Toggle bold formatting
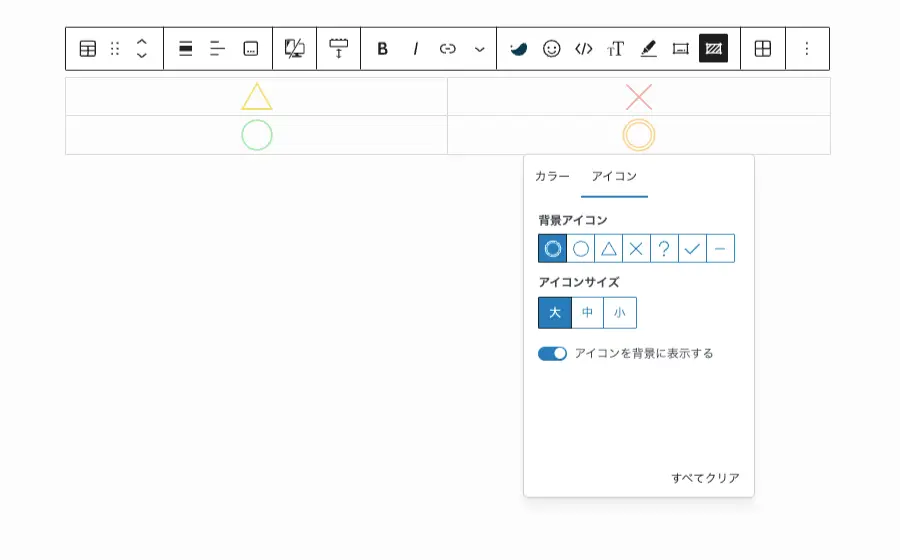The width and height of the screenshot is (900, 560). point(382,49)
